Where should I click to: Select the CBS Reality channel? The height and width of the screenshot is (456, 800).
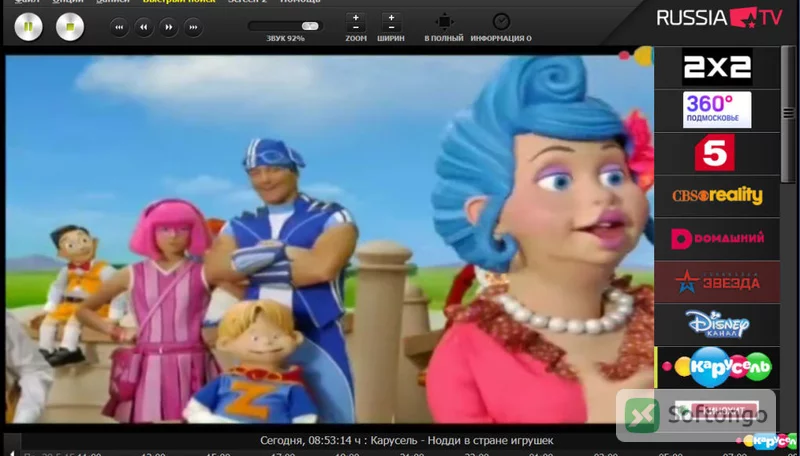tap(717, 195)
